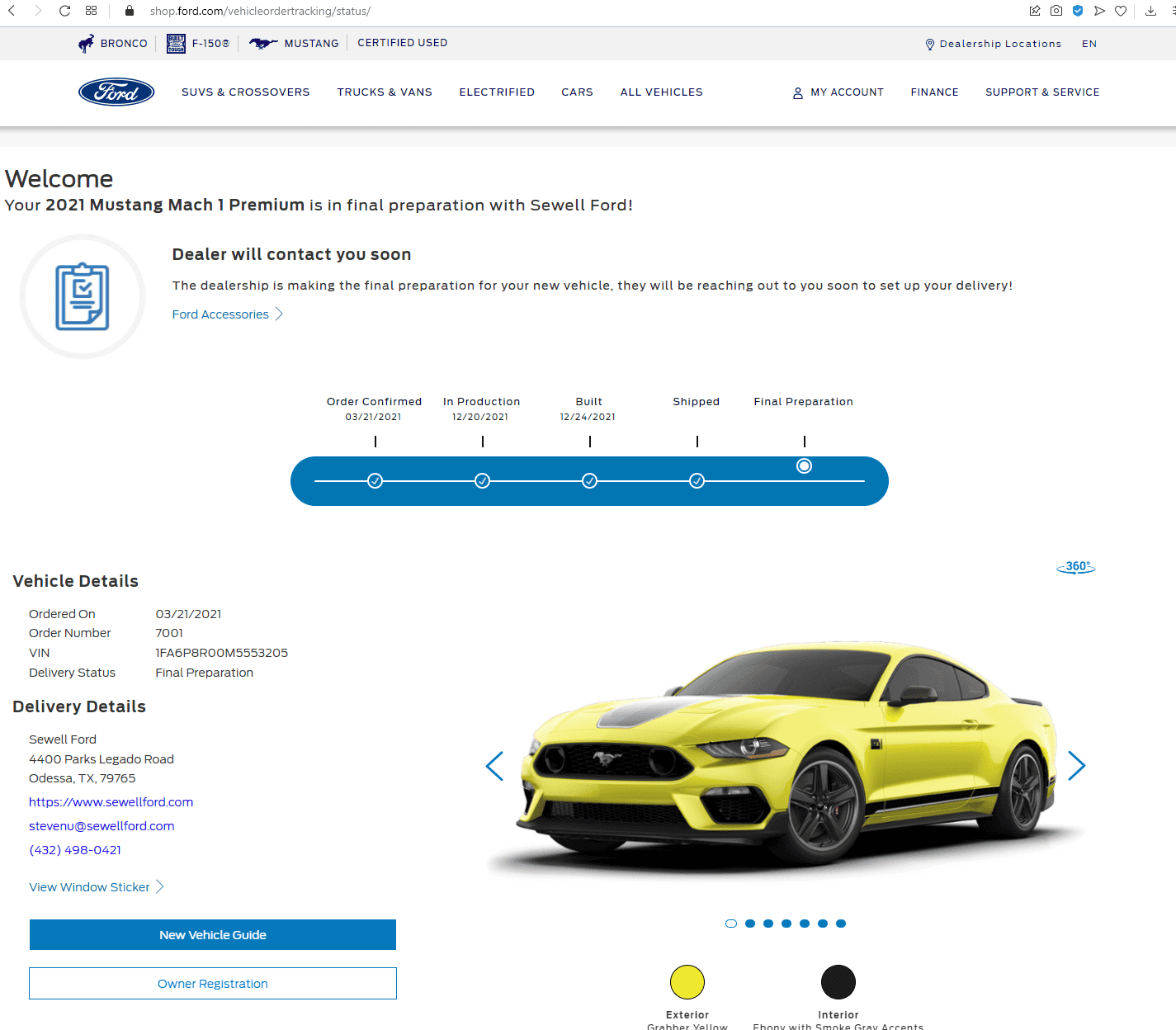This screenshot has height=1030, width=1176.
Task: Open the Electrified menu
Action: tap(497, 92)
